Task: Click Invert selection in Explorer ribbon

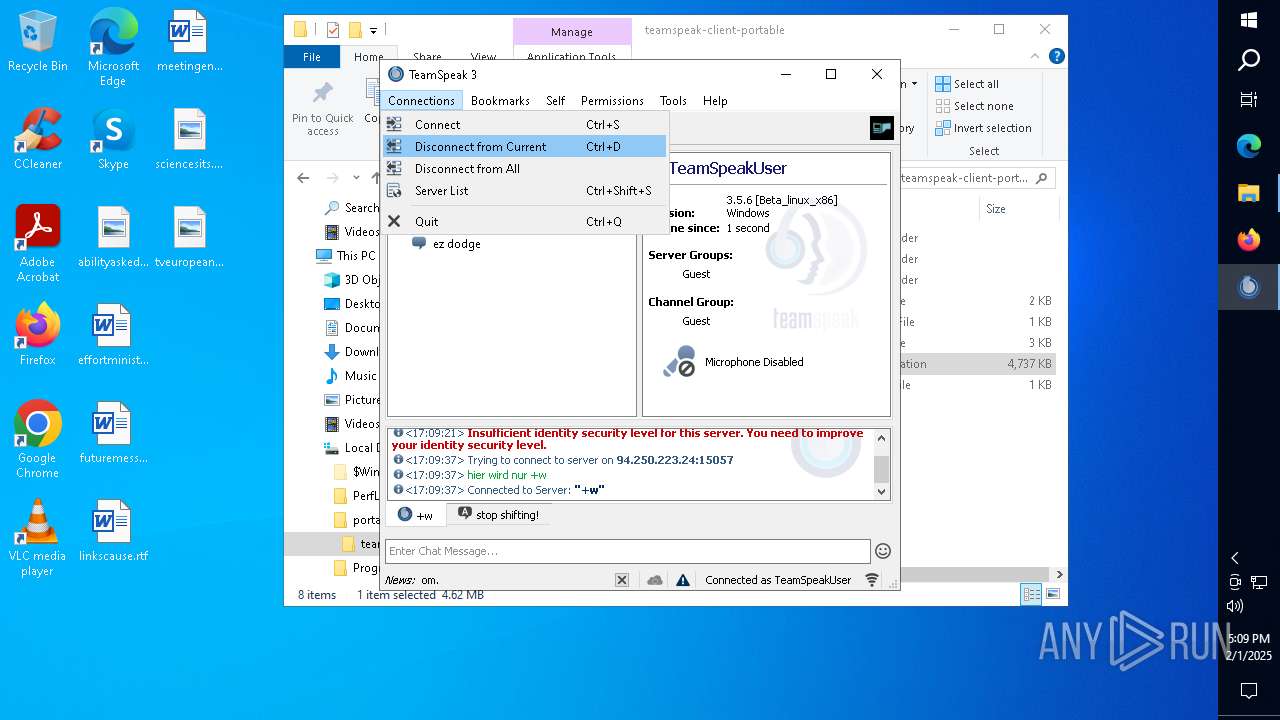Action: pos(984,128)
